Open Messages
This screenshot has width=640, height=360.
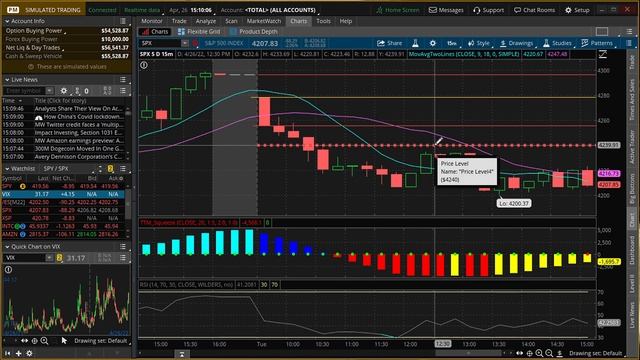click(x=446, y=10)
